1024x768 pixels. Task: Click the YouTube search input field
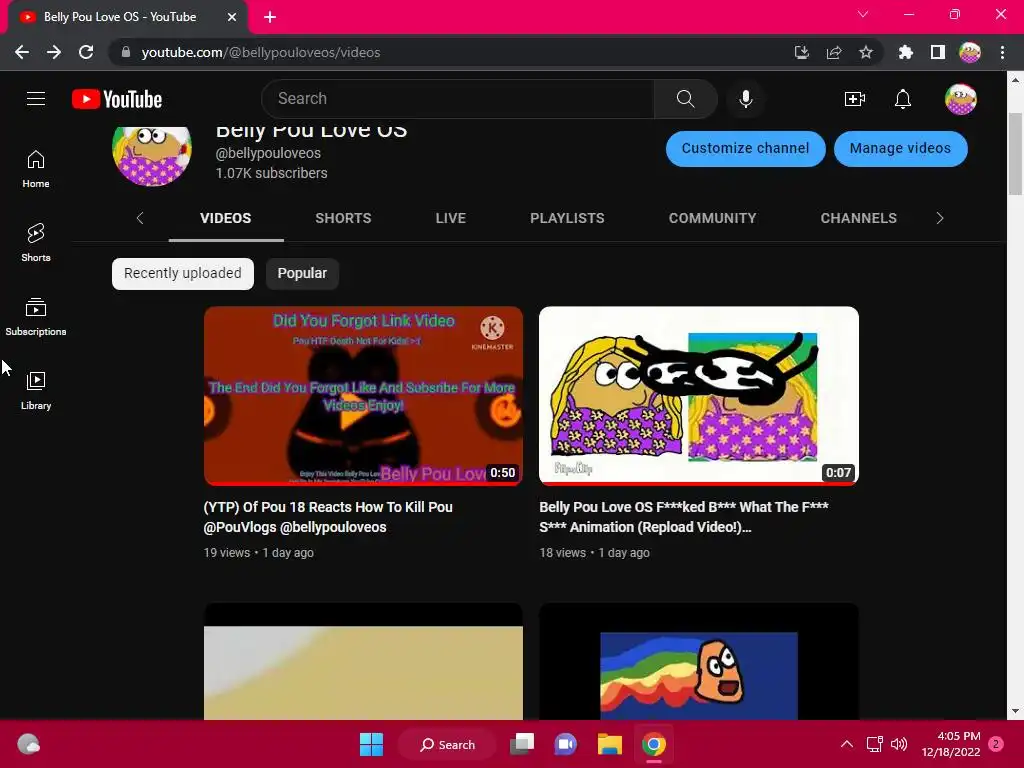point(457,99)
